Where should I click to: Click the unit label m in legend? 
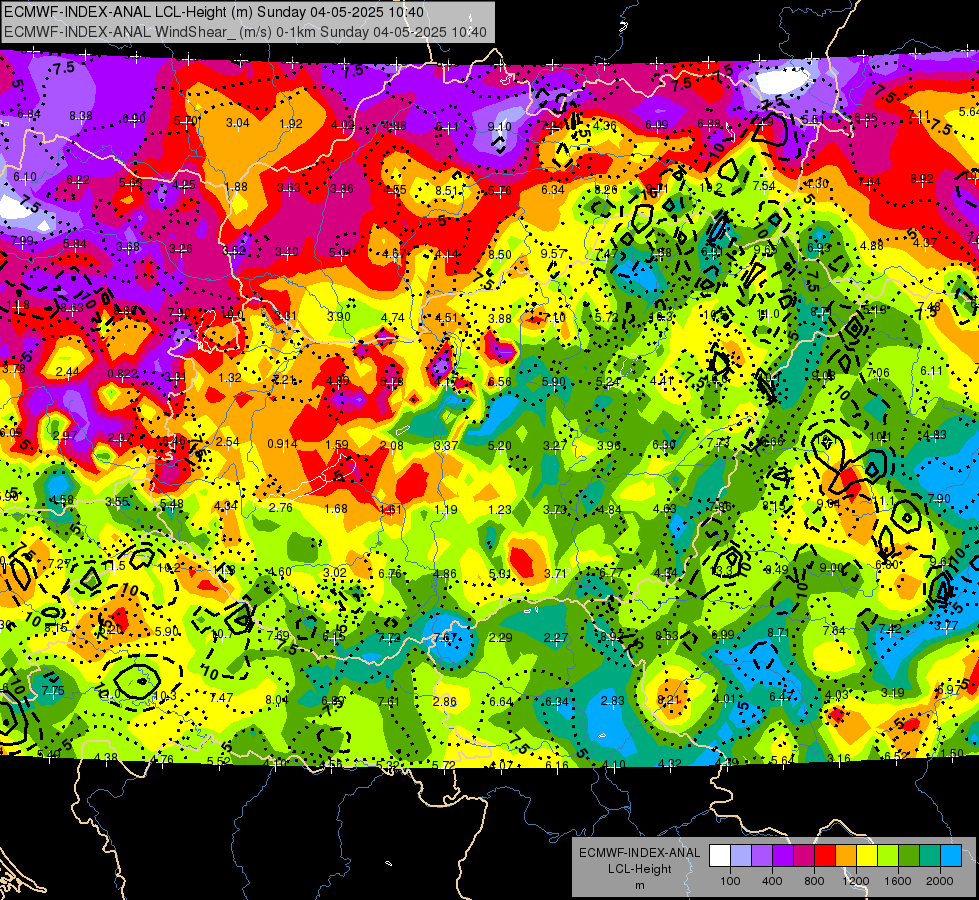[x=639, y=886]
